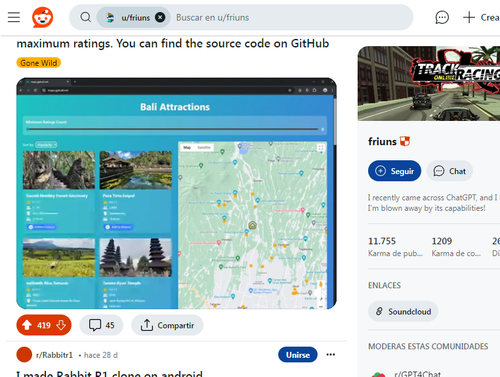Open the r/Rabbitr1 community link
Screen dimensions: 500x377
[x=54, y=355]
